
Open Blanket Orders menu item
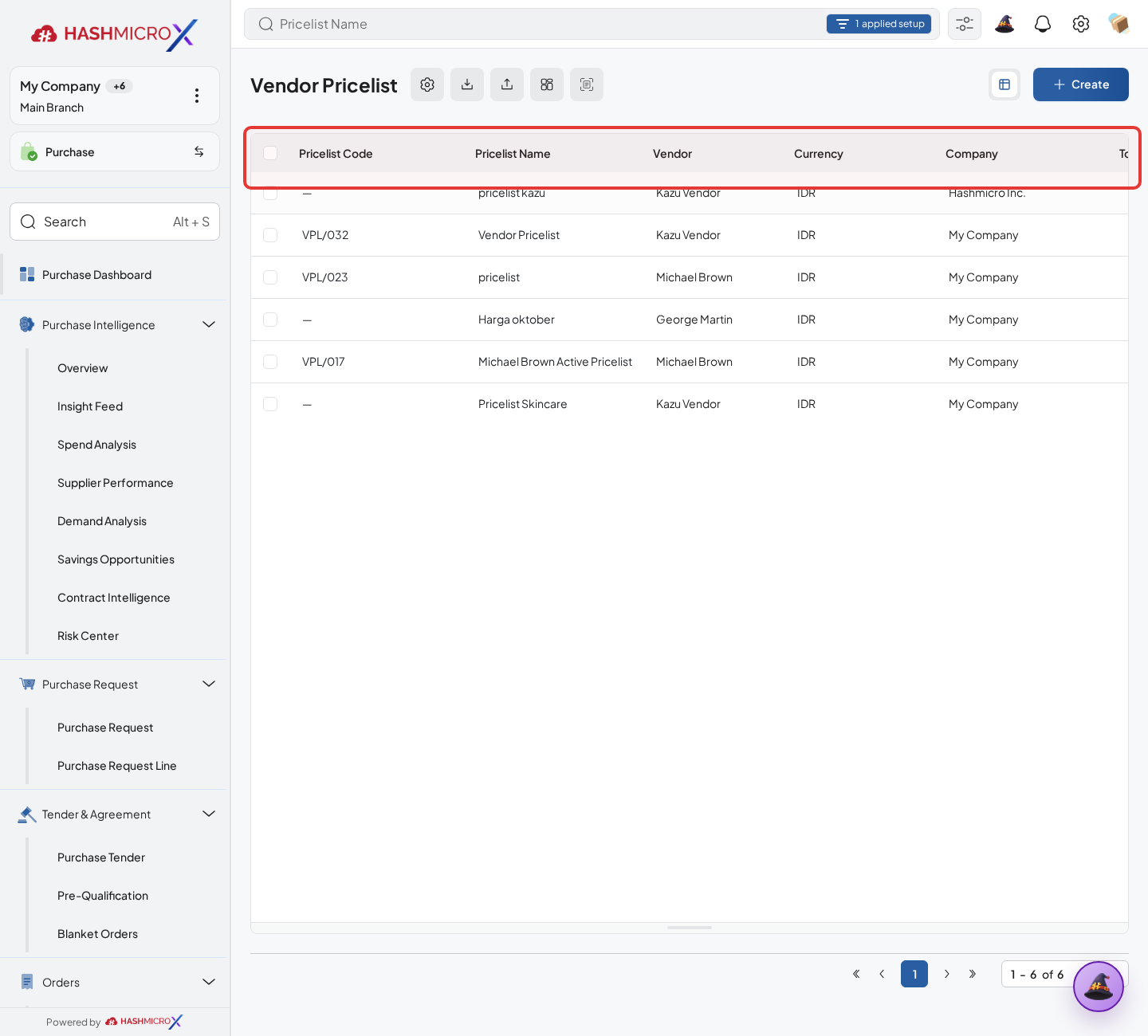point(97,934)
